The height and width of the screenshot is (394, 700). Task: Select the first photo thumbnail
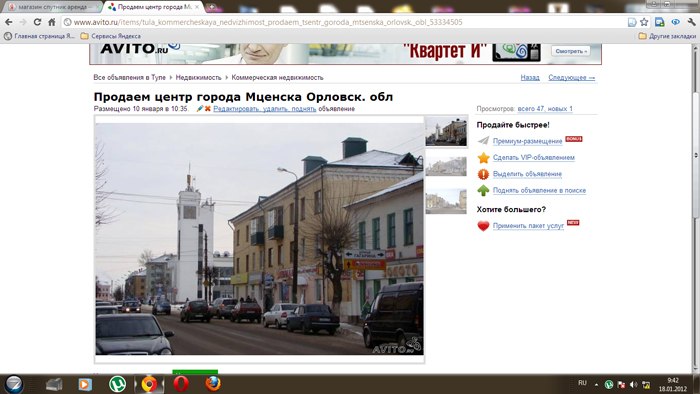[446, 131]
